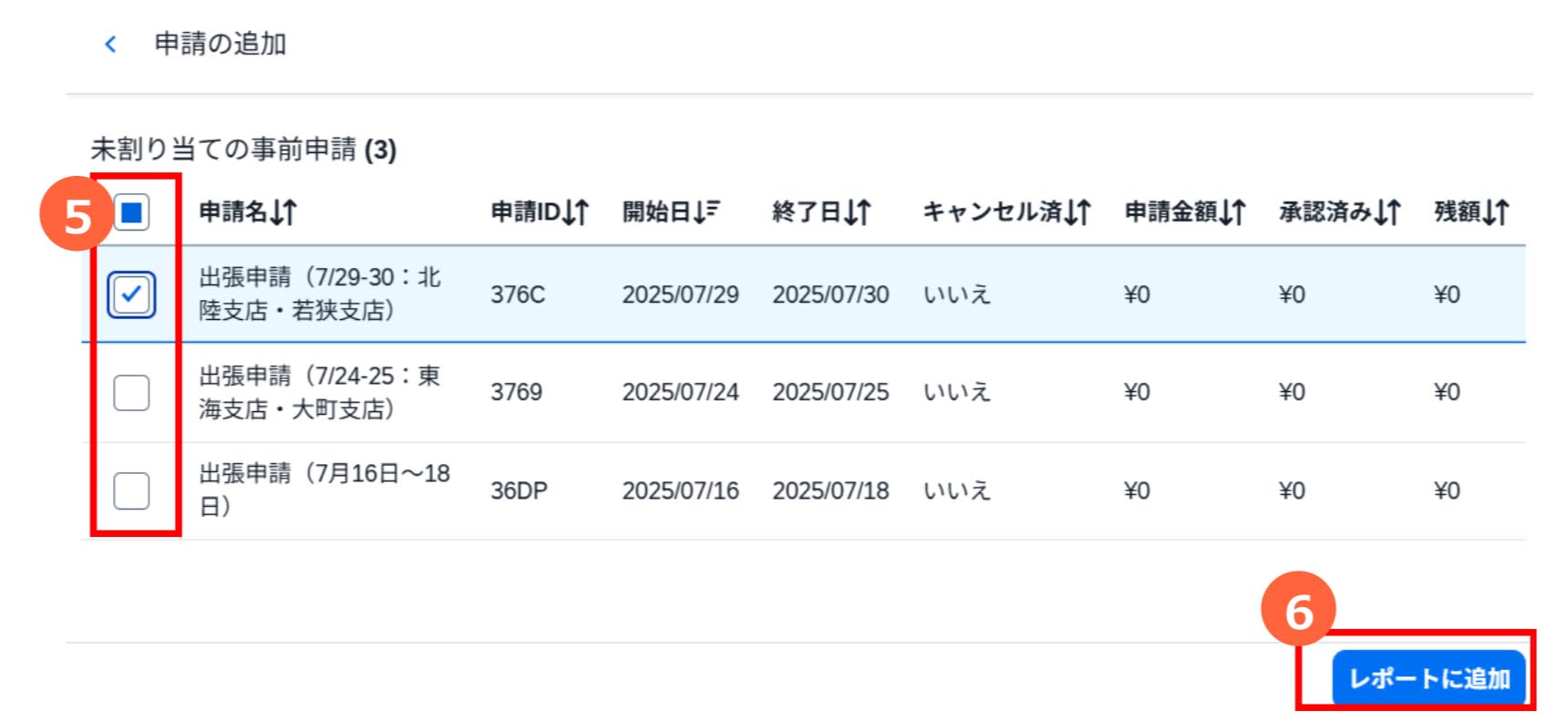Toggle the select-all checkbox in the header
Image resolution: width=1568 pixels, height=722 pixels.
(x=131, y=212)
